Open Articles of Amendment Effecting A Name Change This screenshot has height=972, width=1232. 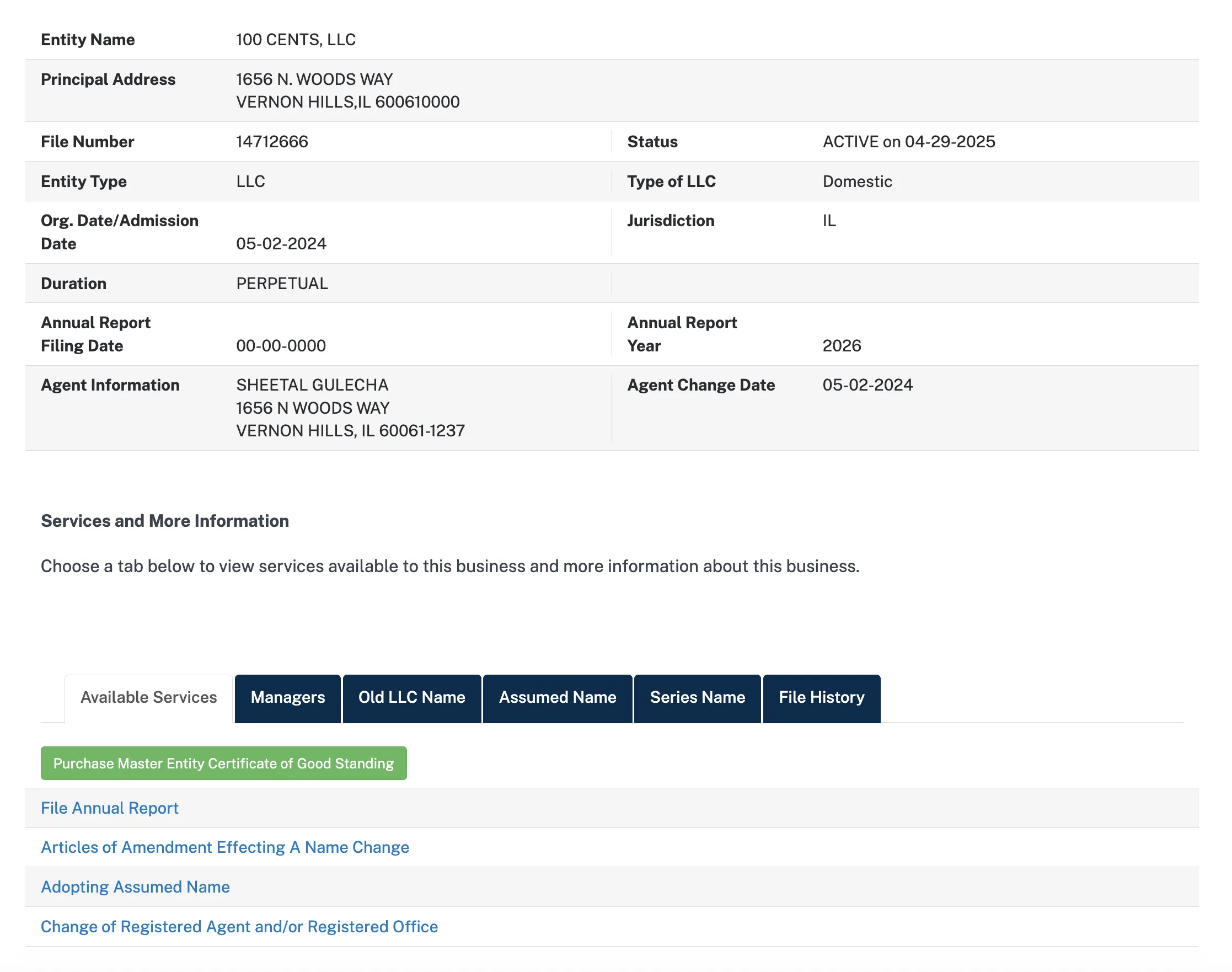click(x=224, y=847)
